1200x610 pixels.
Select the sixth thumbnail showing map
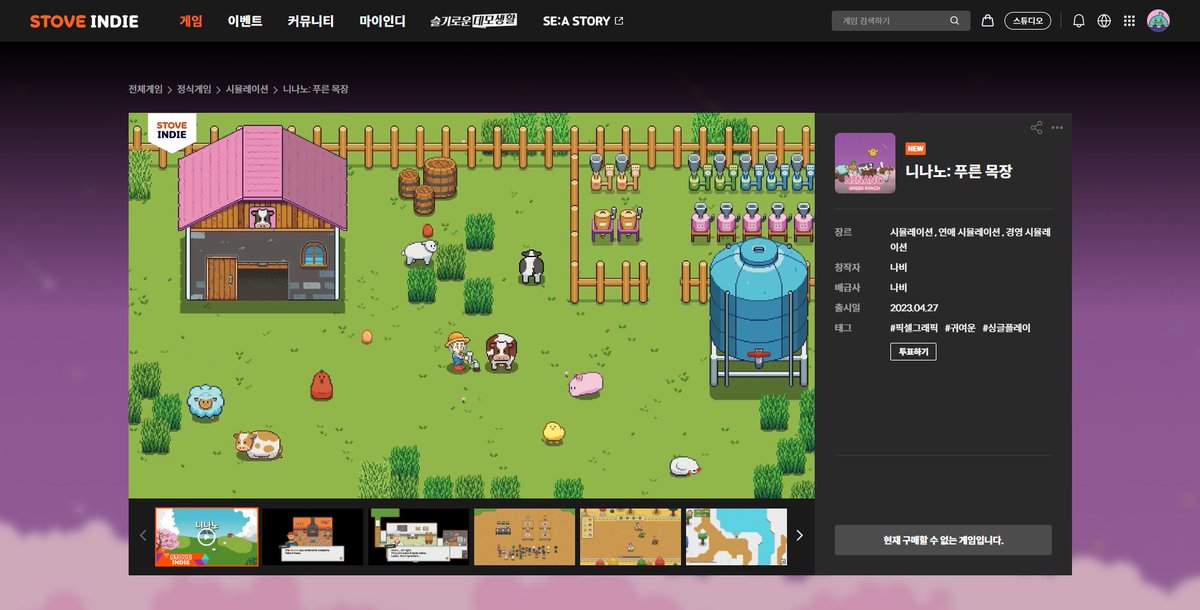click(x=737, y=537)
